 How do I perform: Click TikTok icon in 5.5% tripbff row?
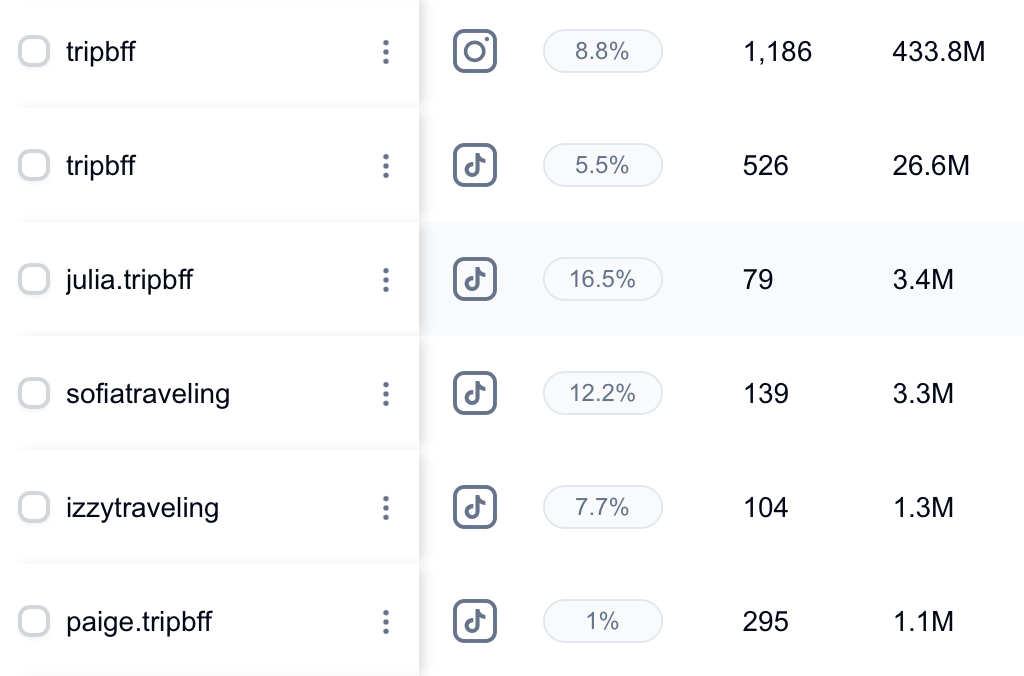point(475,165)
